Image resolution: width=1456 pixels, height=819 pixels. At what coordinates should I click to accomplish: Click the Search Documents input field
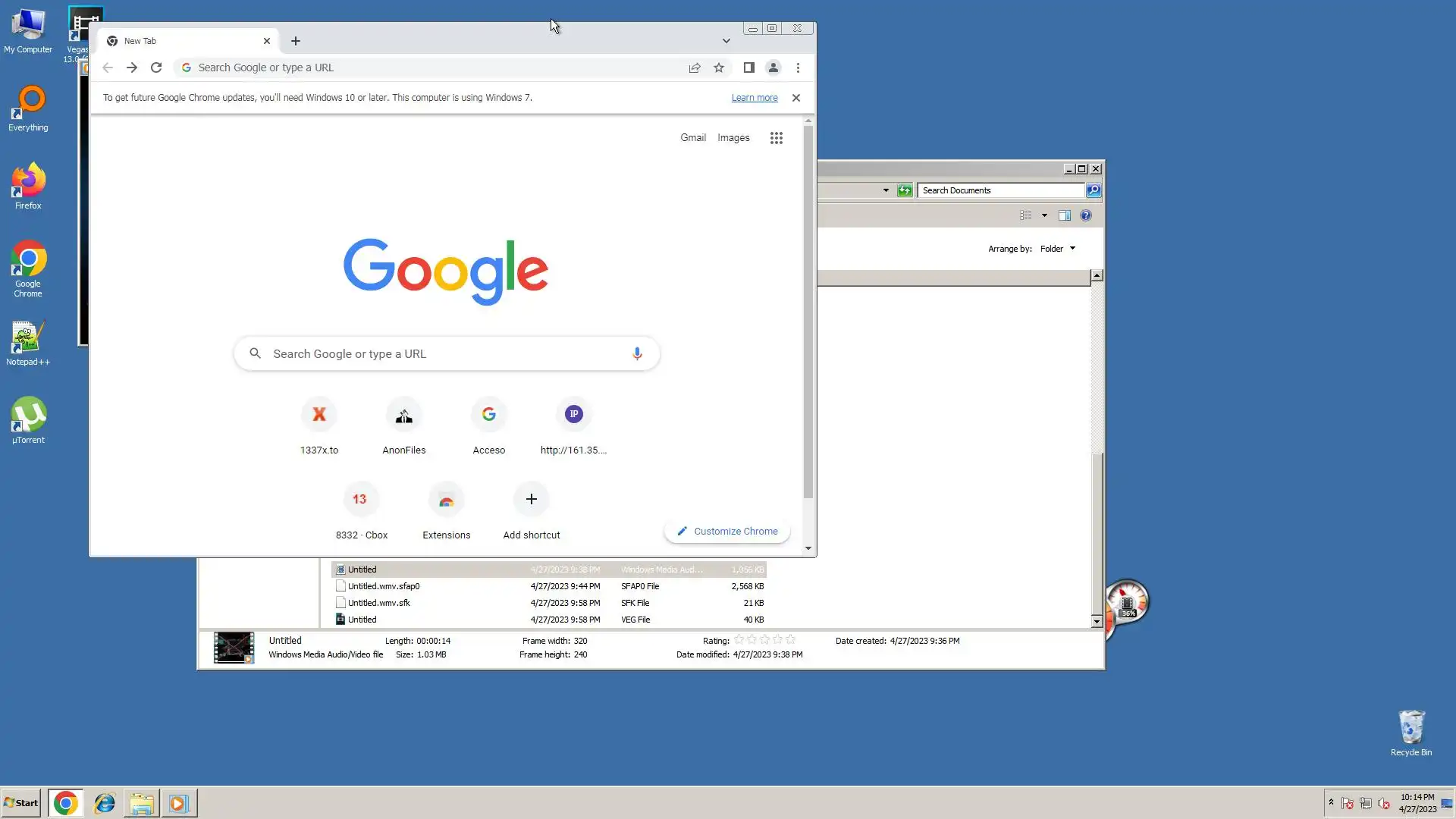[x=999, y=190]
